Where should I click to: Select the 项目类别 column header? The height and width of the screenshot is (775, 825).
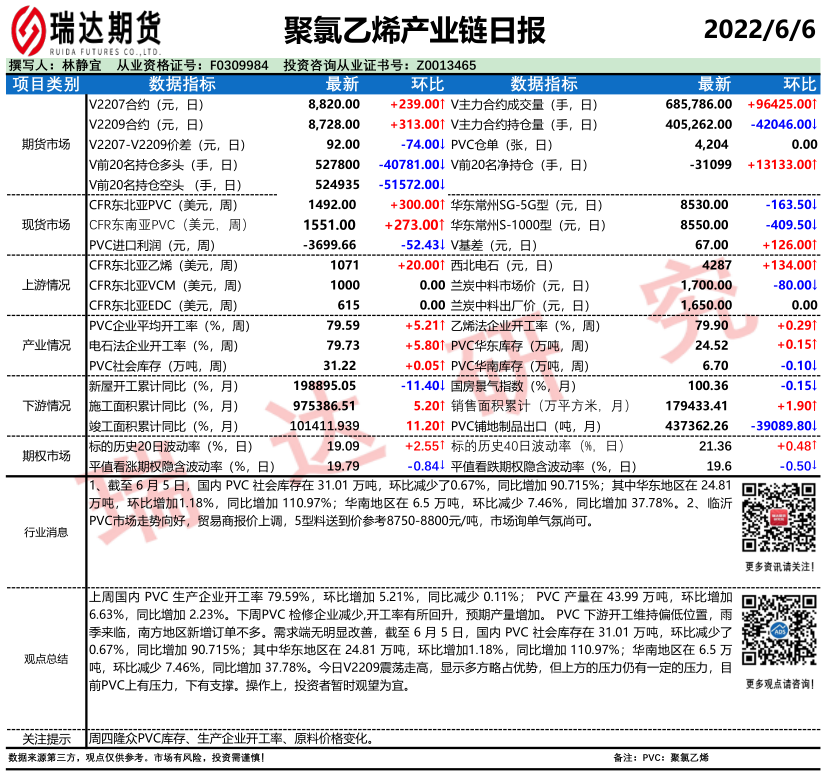pos(46,84)
